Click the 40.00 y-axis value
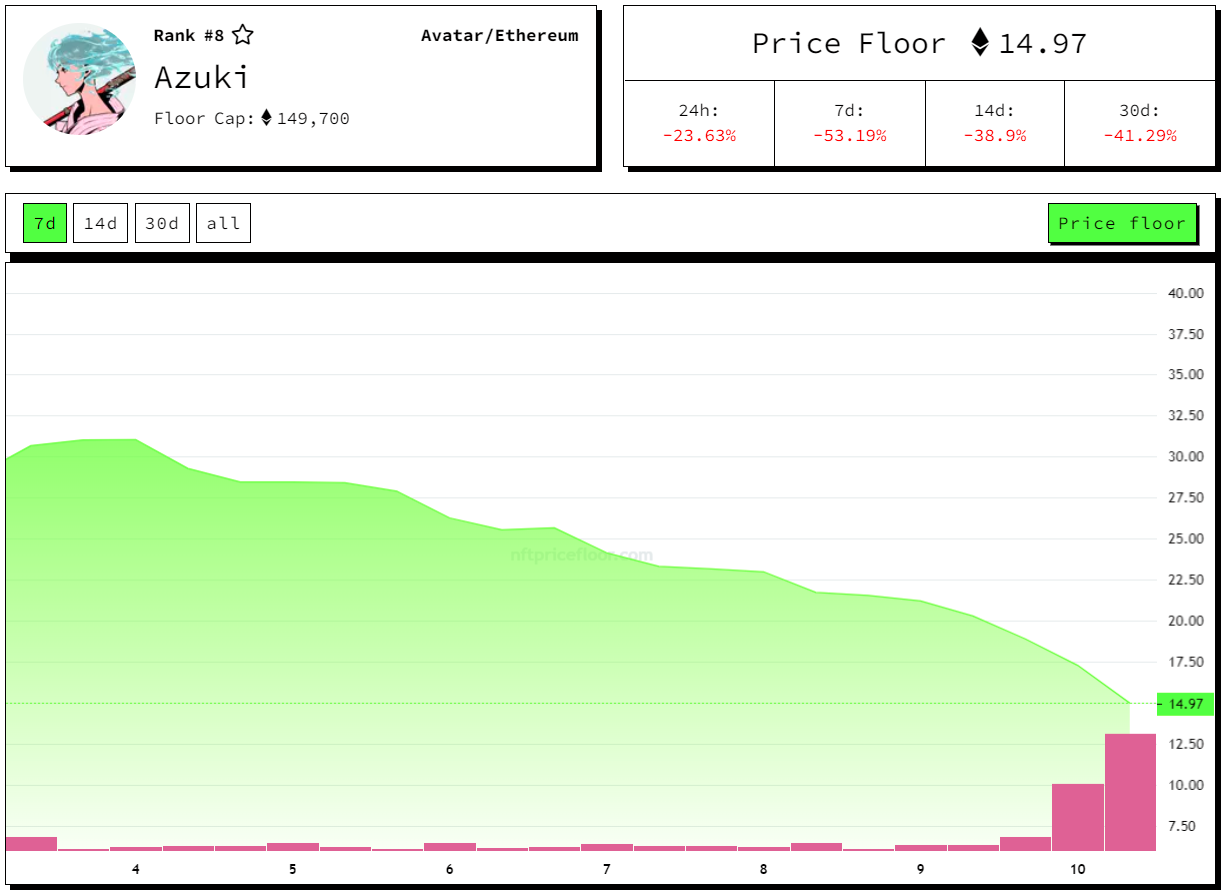This screenshot has width=1225, height=895. pos(1185,293)
